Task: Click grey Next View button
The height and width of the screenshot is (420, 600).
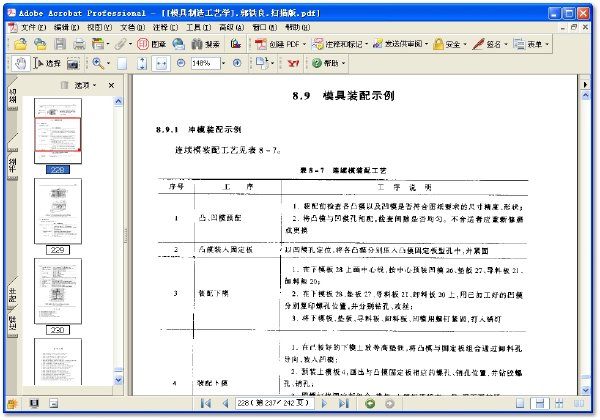Action: click(389, 404)
